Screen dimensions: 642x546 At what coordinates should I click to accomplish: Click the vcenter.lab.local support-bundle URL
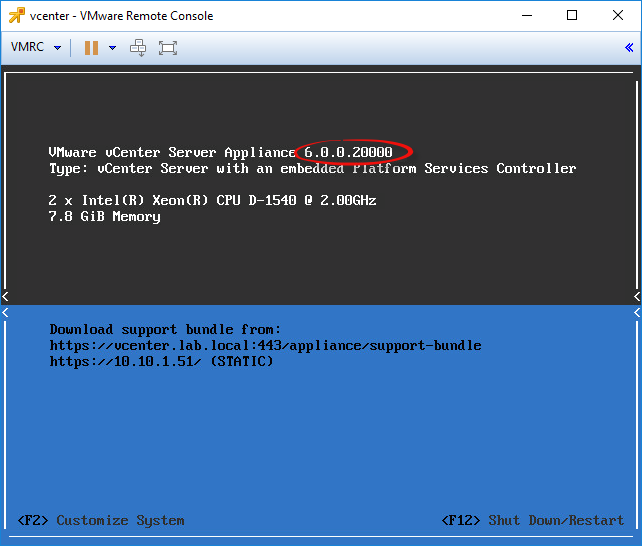click(x=265, y=345)
